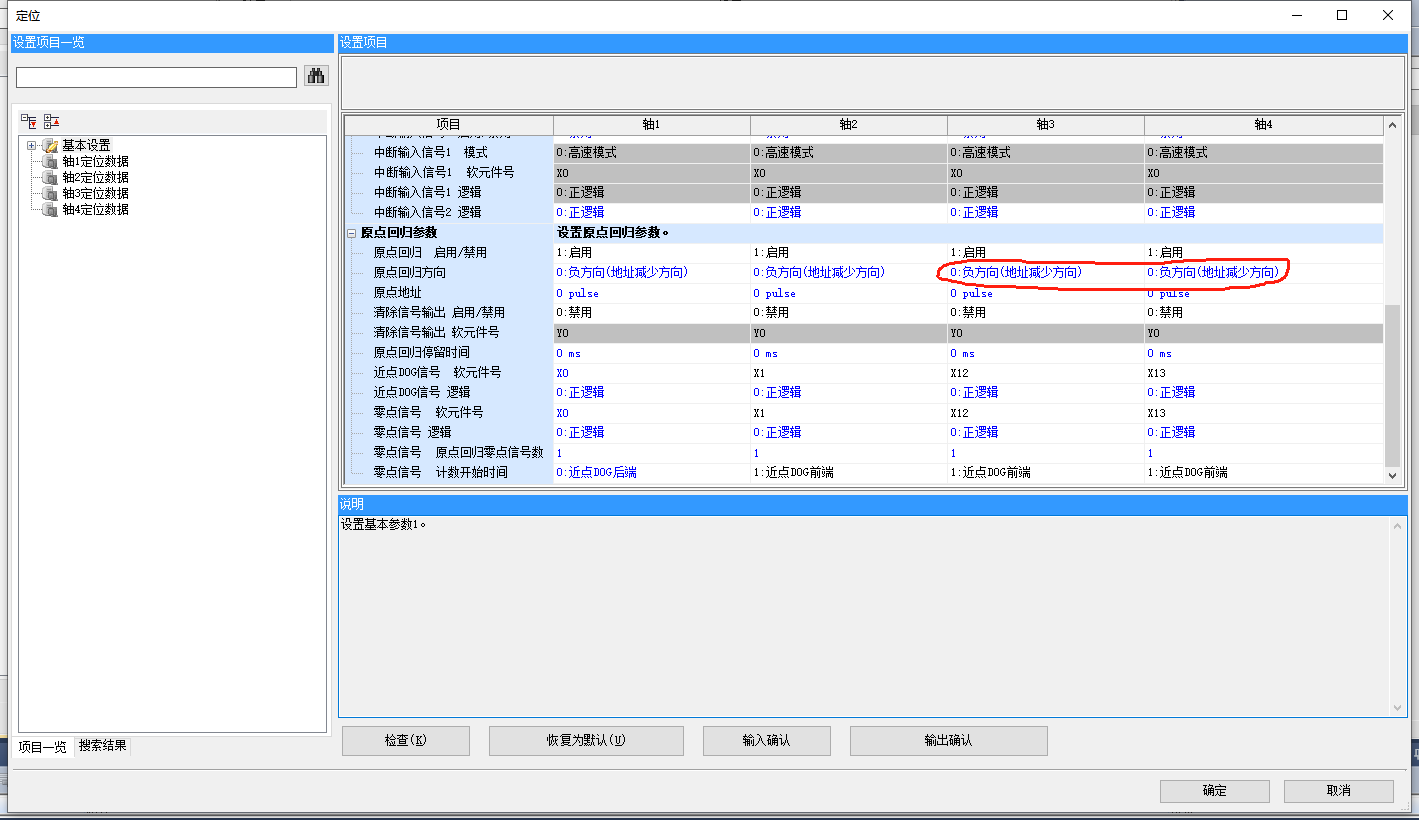Click the binoculars search icon
This screenshot has height=820, width=1419.
coord(316,76)
